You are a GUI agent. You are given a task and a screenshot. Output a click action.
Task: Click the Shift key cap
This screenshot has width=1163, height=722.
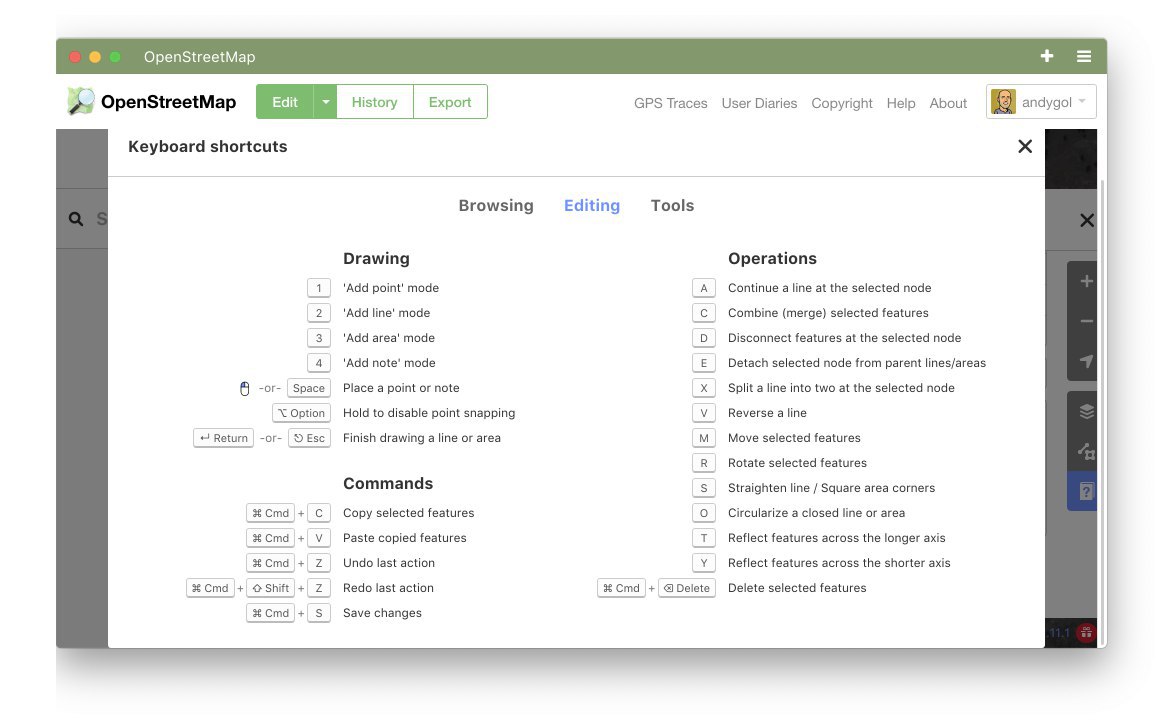point(270,588)
